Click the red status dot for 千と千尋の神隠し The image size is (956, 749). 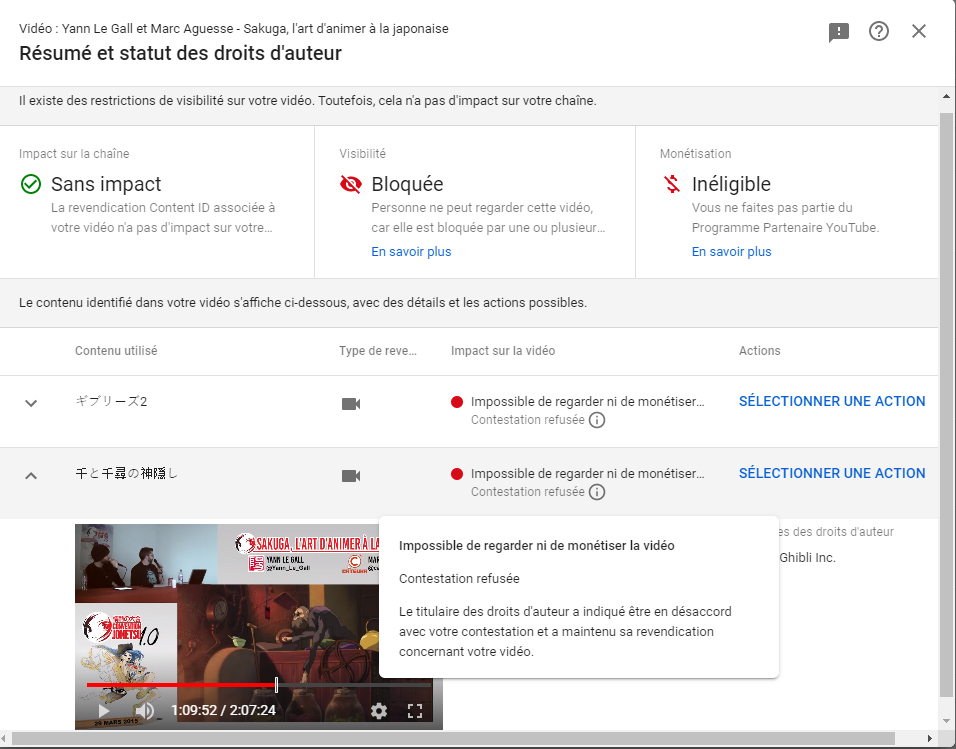coord(457,474)
